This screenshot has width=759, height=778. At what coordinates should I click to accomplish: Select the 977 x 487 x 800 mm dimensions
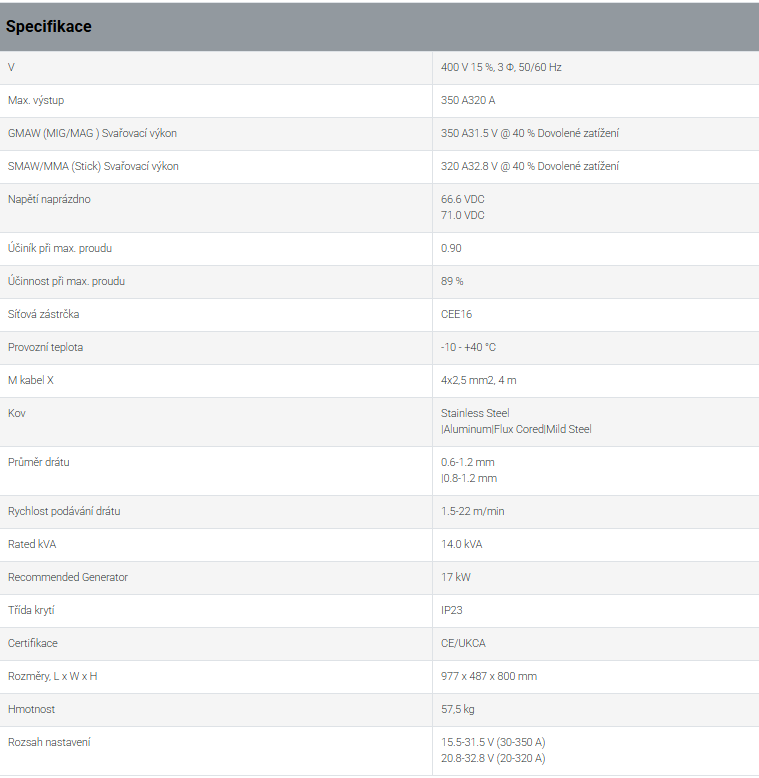[x=489, y=676]
